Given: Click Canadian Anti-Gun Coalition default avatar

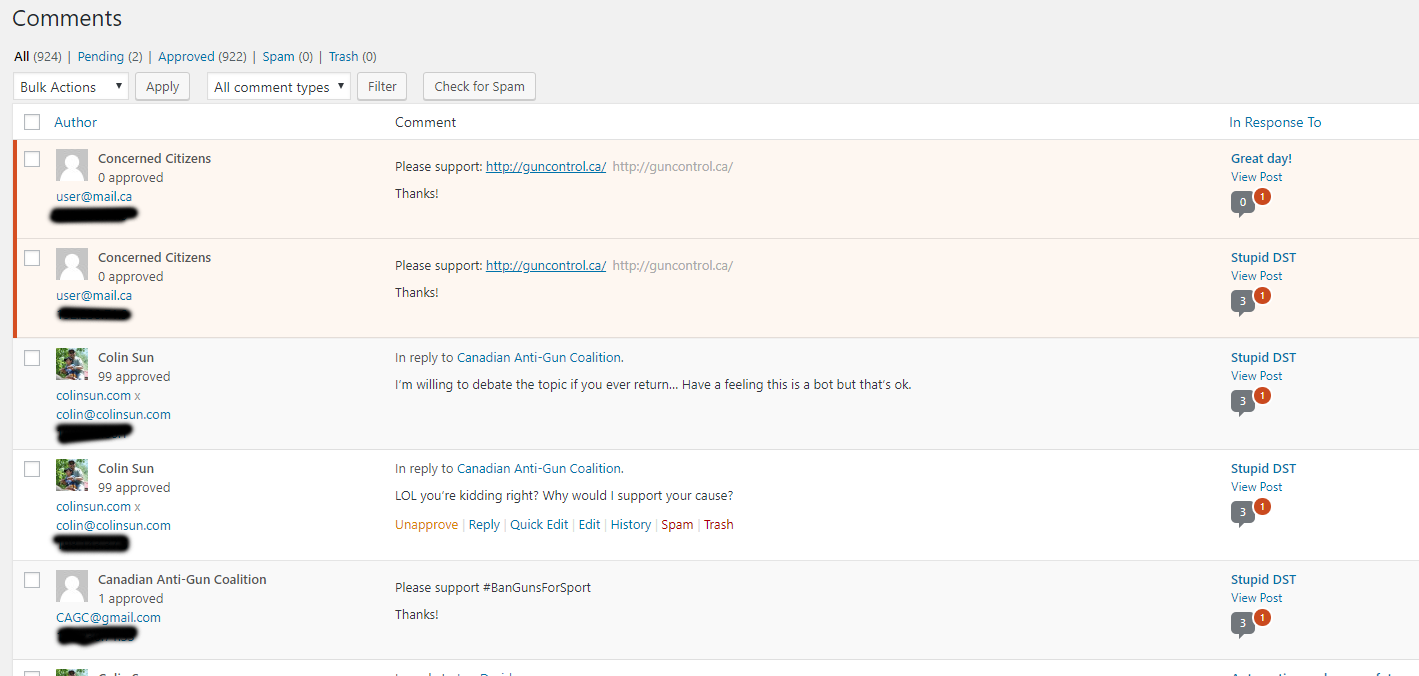Looking at the screenshot, I should pos(72,586).
